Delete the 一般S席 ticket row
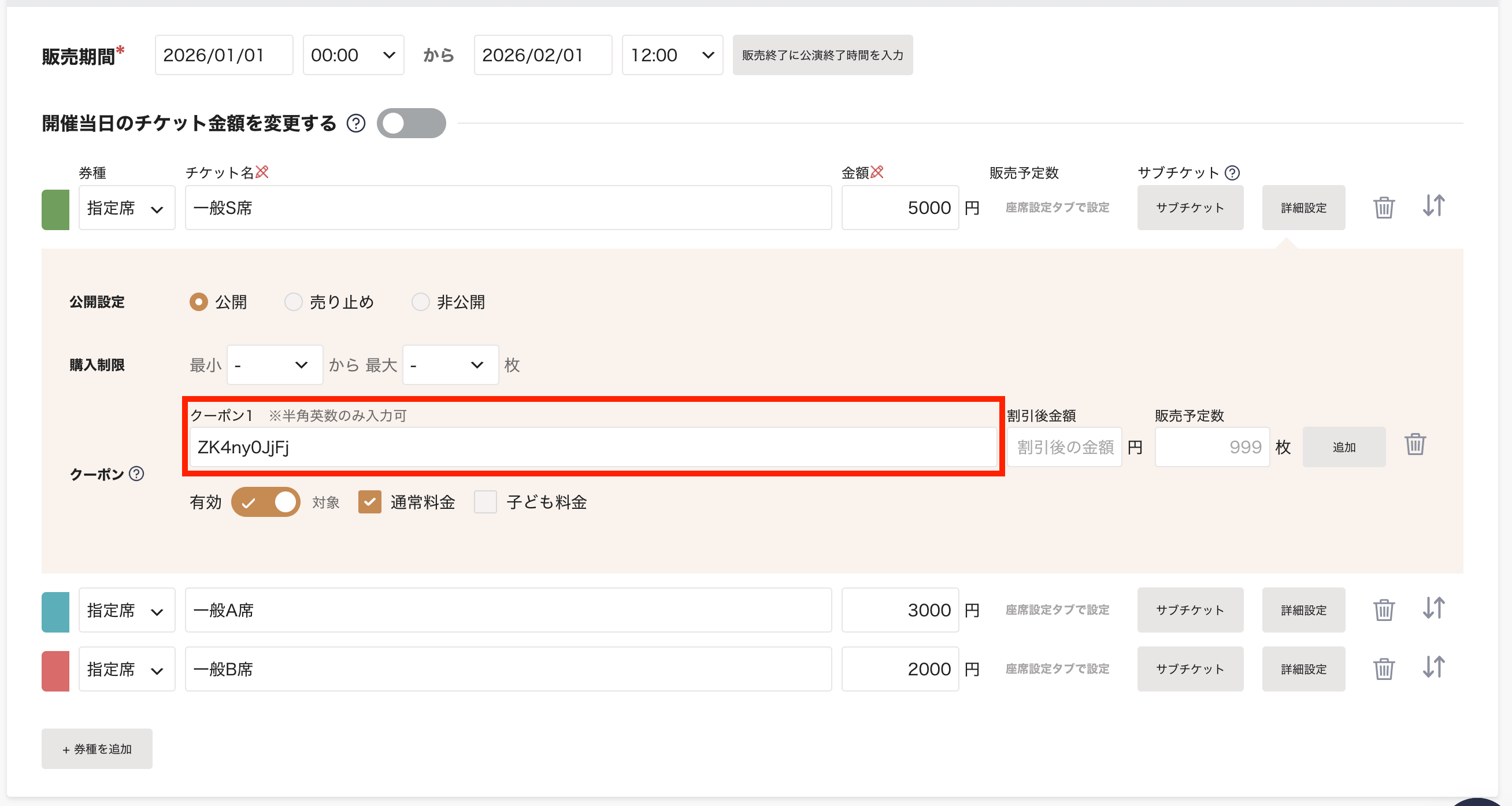Screen dimensions: 1512x806 (x=1384, y=208)
